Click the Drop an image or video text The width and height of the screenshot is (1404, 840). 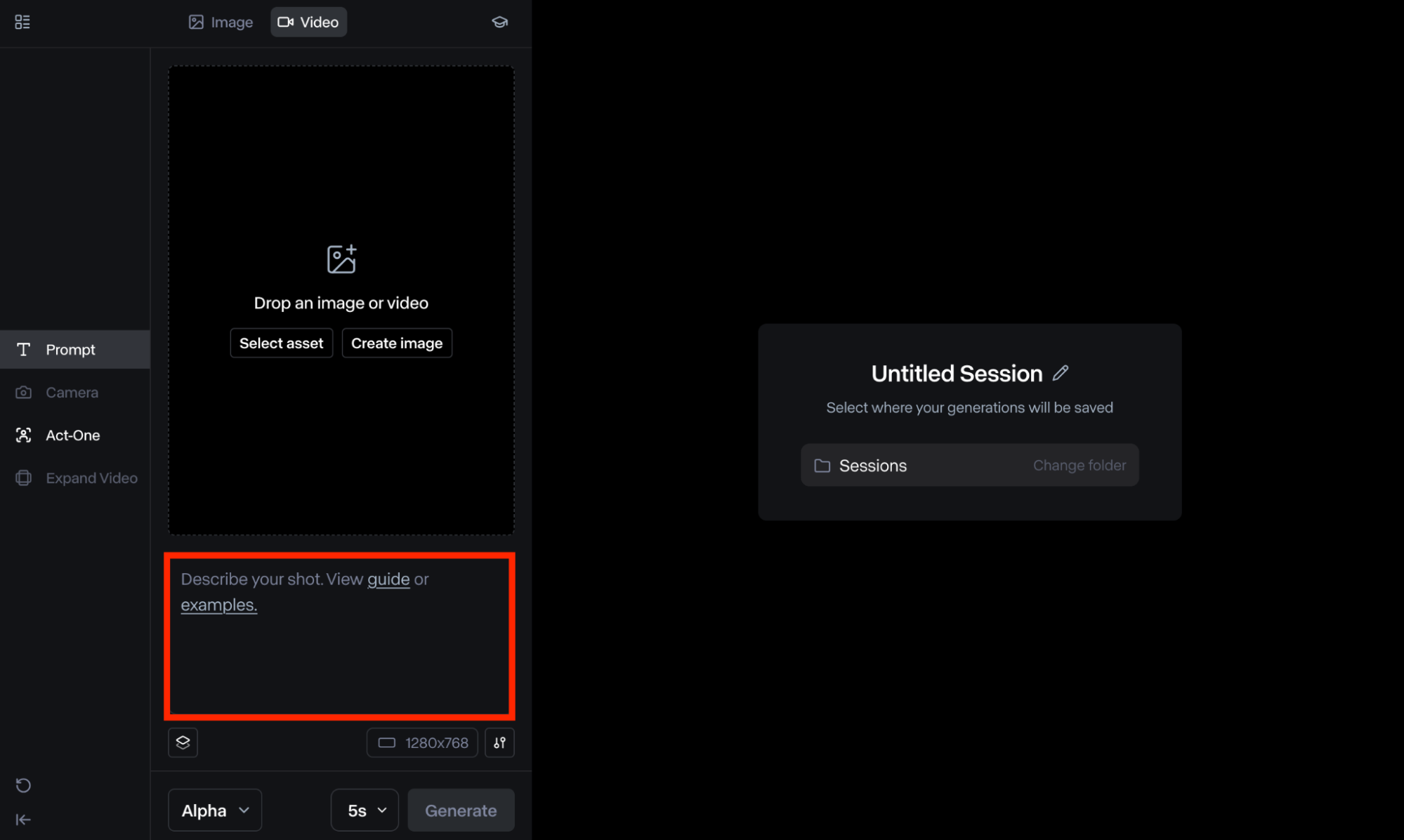[341, 303]
